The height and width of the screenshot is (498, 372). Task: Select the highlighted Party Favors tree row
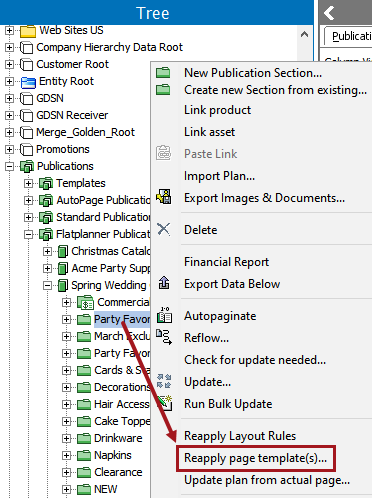(122, 319)
